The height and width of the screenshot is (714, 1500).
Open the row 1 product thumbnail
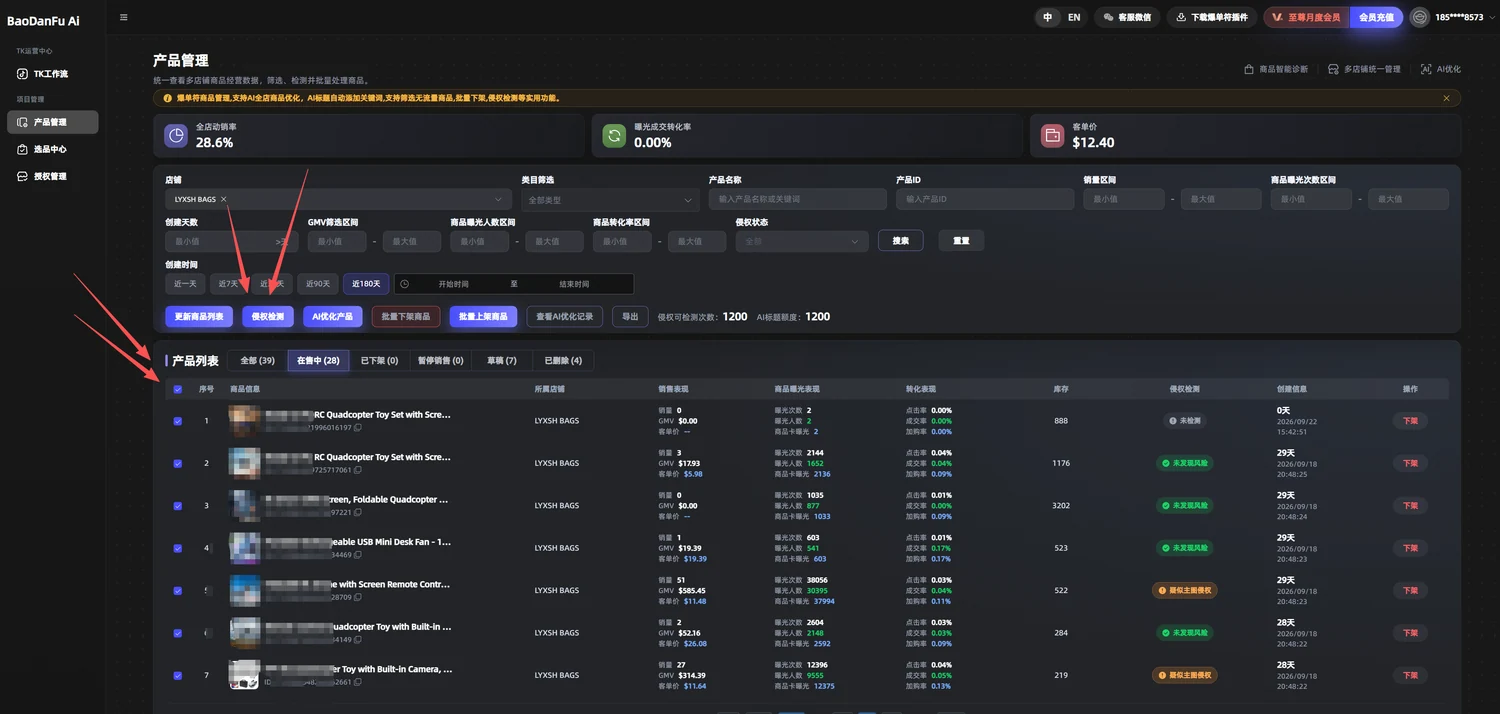click(244, 421)
